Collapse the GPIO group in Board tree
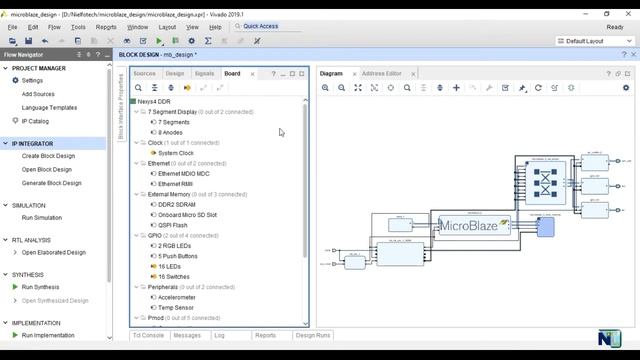This screenshot has width=640, height=360. point(137,236)
